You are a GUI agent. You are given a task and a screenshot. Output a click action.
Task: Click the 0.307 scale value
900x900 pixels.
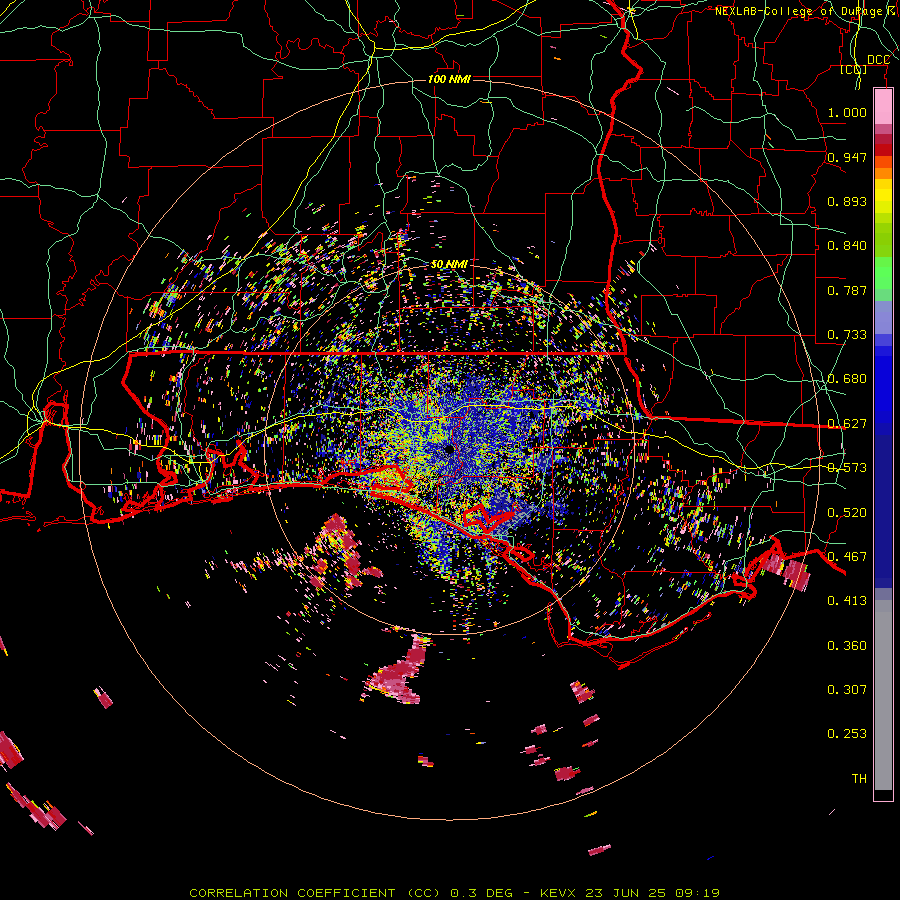click(847, 690)
